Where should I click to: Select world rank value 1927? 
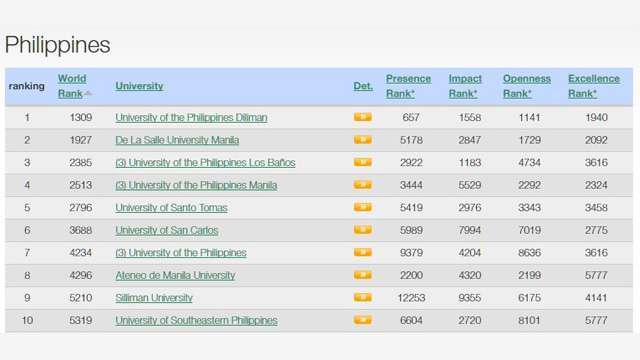coord(80,140)
